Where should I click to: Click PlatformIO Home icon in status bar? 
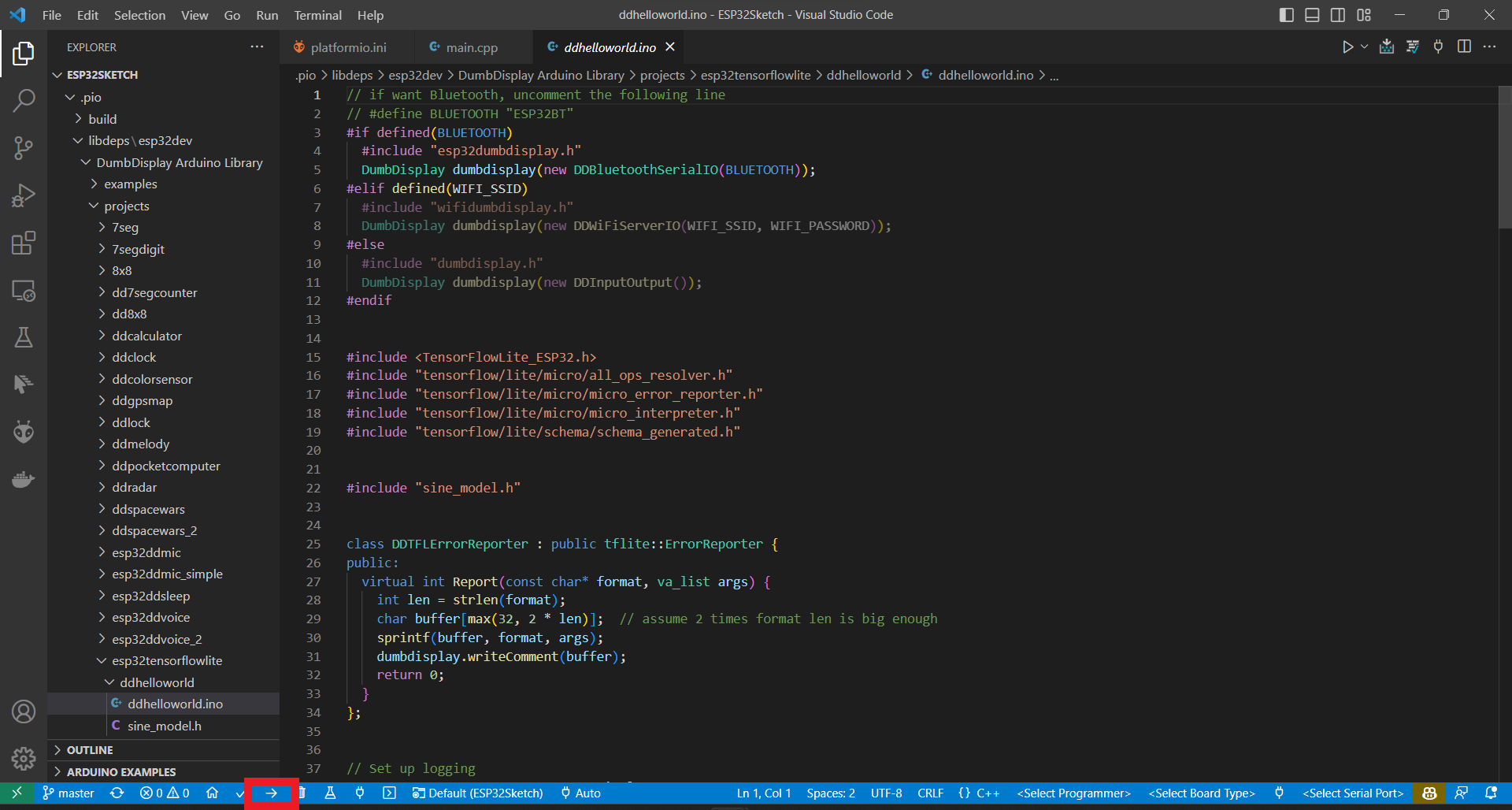(212, 793)
